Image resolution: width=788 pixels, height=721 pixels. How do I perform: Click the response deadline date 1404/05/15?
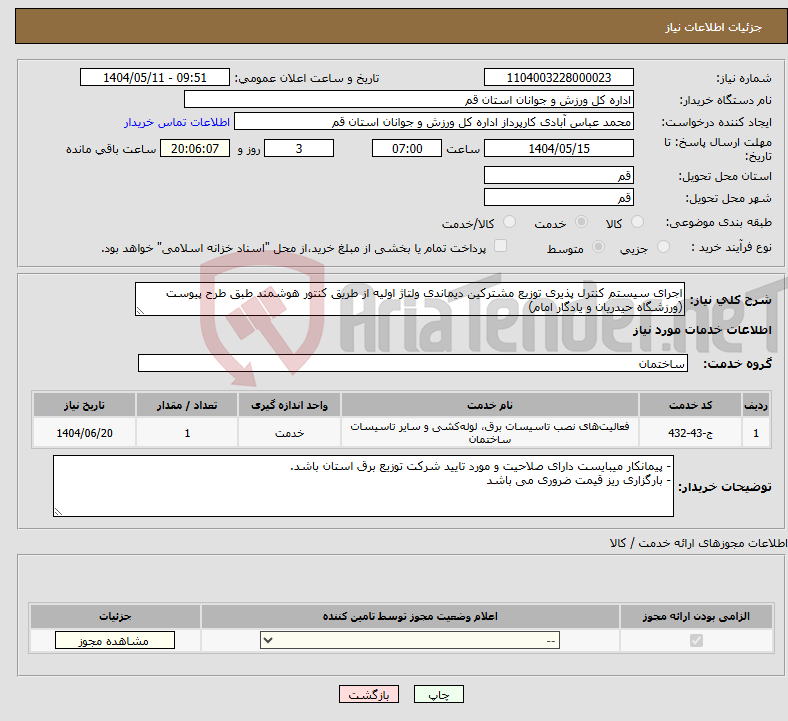[x=559, y=148]
